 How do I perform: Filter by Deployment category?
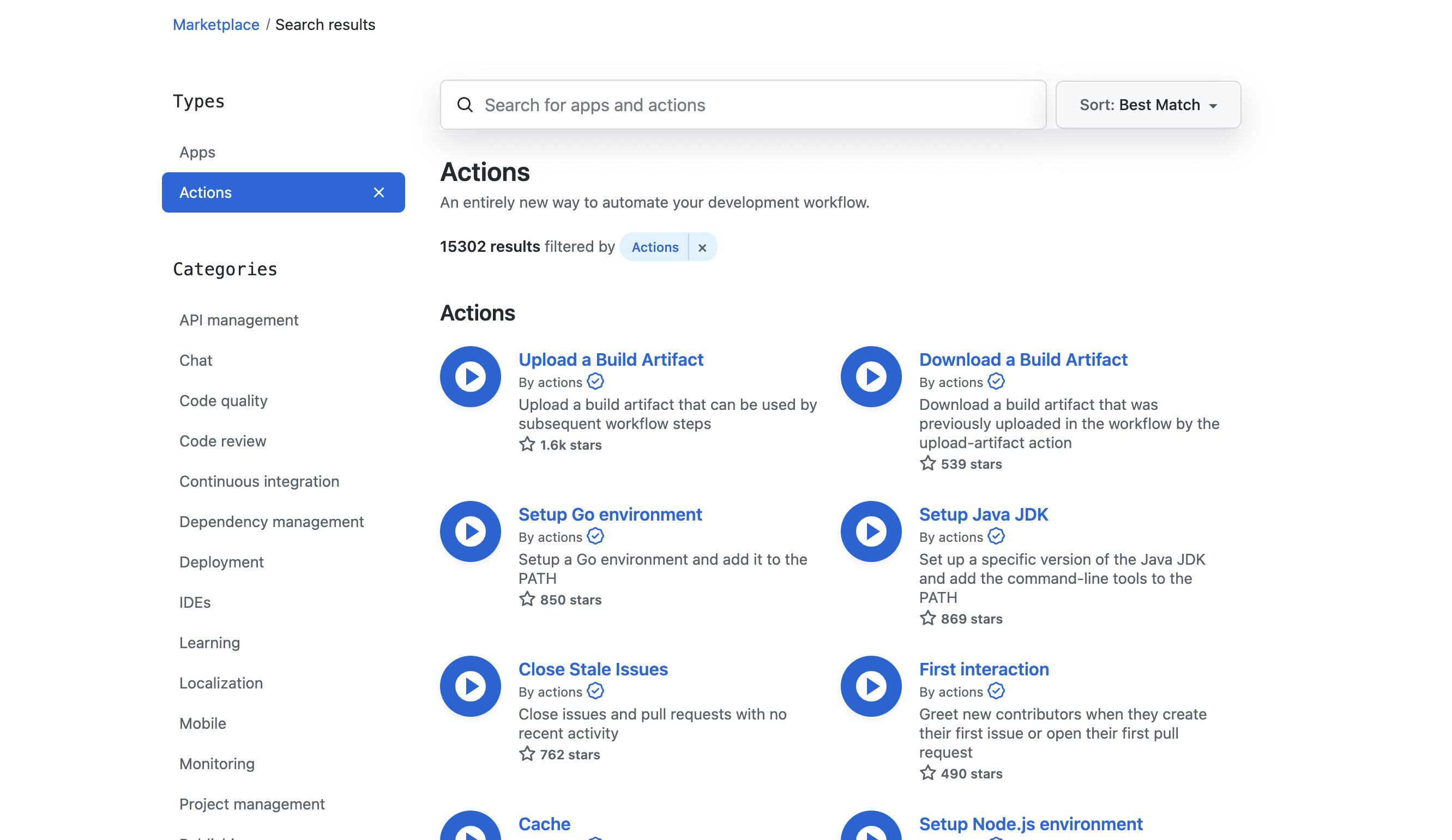221,563
